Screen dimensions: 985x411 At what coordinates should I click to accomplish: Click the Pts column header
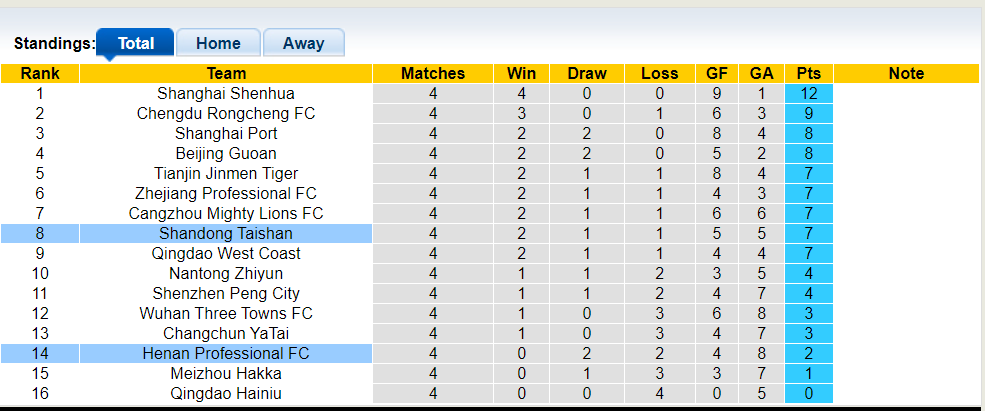(809, 73)
